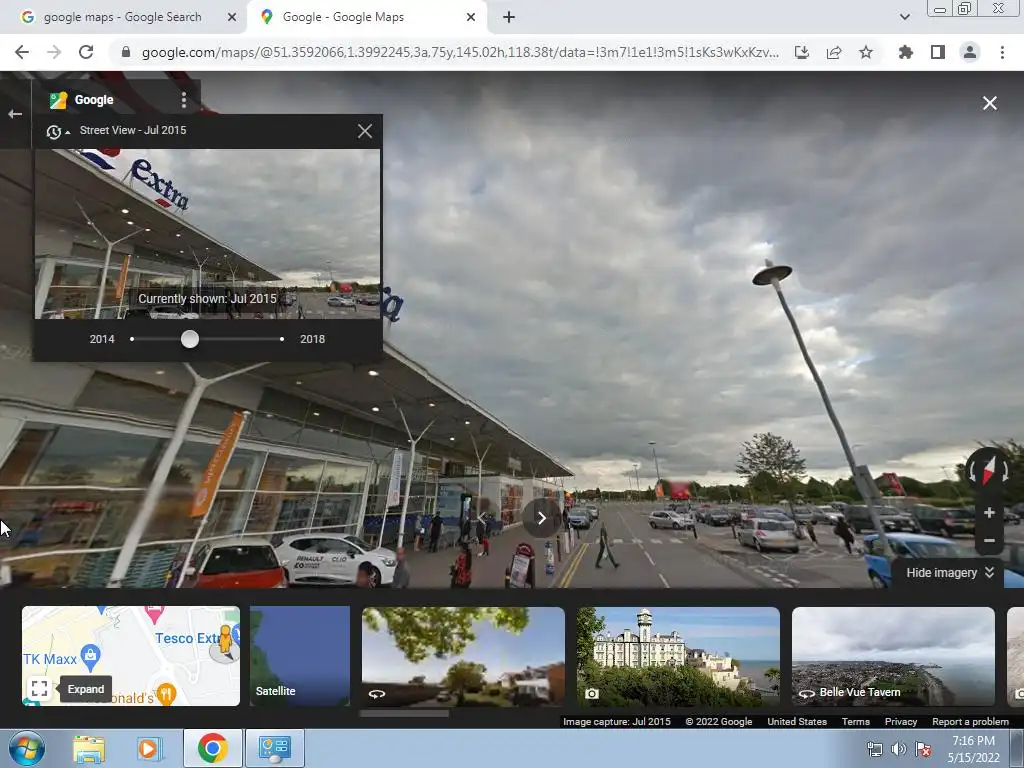
Task: Switch to google maps - Google Search tab
Action: 123,17
